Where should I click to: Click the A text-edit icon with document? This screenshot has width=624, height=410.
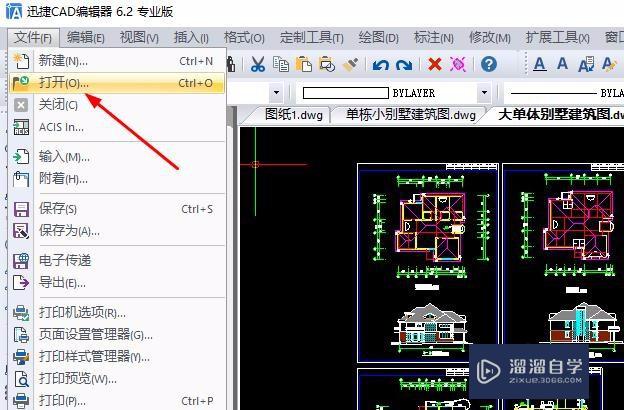point(586,64)
